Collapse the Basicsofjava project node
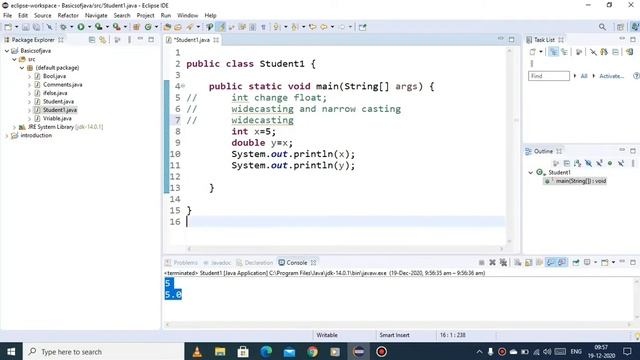Image resolution: width=640 pixels, height=360 pixels. 7,51
